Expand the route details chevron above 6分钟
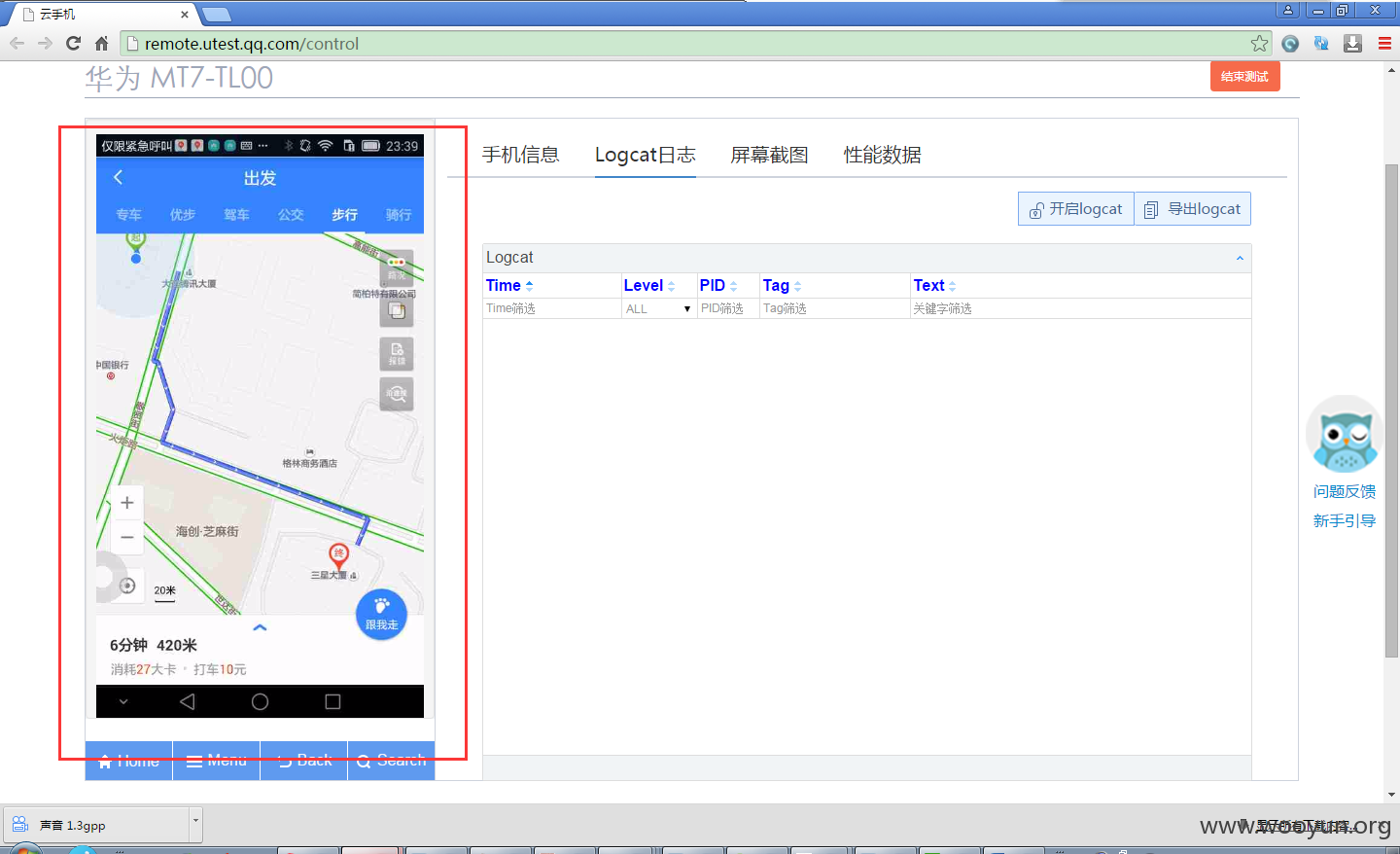This screenshot has height=854, width=1400. 260,627
